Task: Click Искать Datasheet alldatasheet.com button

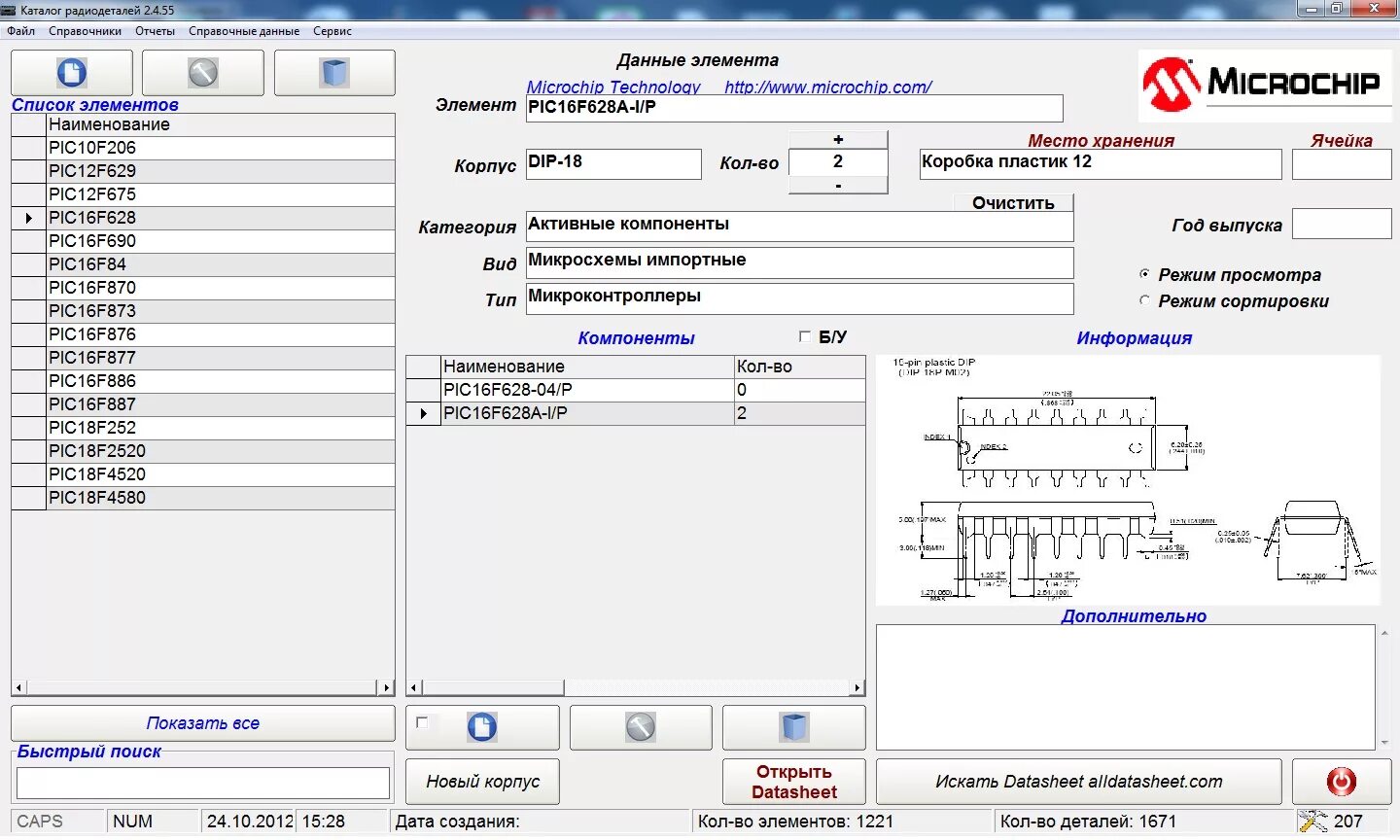Action: pos(1079,782)
